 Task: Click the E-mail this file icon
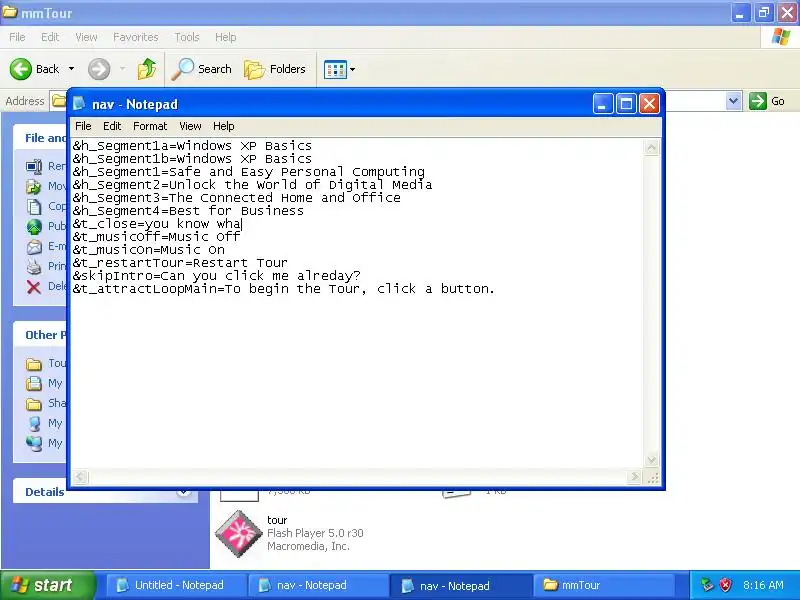tap(34, 246)
